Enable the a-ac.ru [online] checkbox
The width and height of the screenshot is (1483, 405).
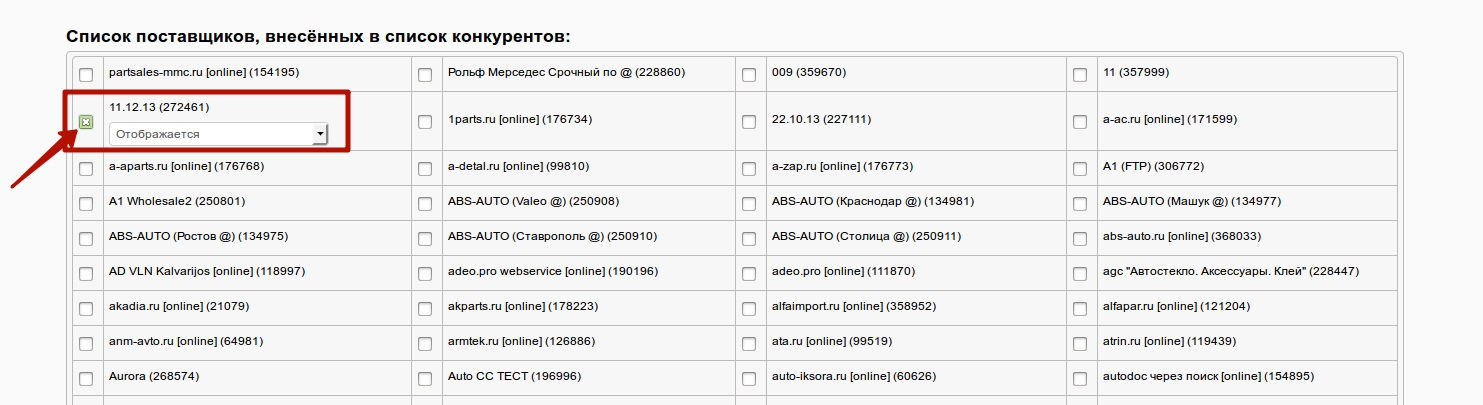click(1080, 122)
